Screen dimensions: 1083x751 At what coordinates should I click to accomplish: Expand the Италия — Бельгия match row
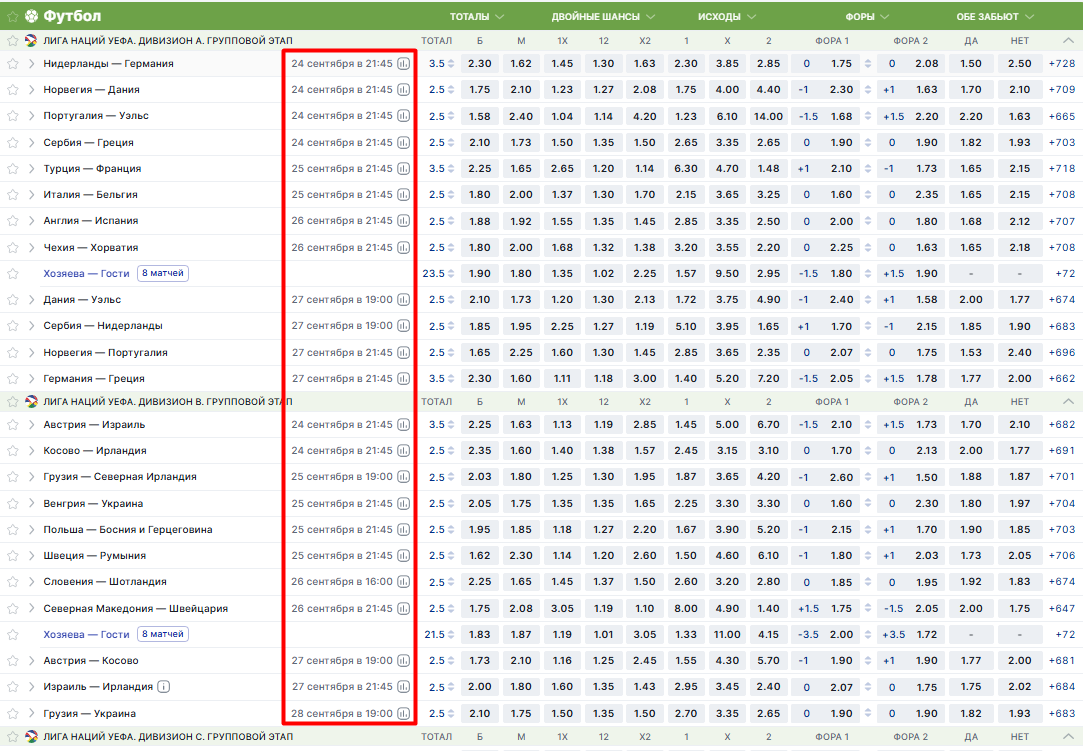(x=31, y=195)
